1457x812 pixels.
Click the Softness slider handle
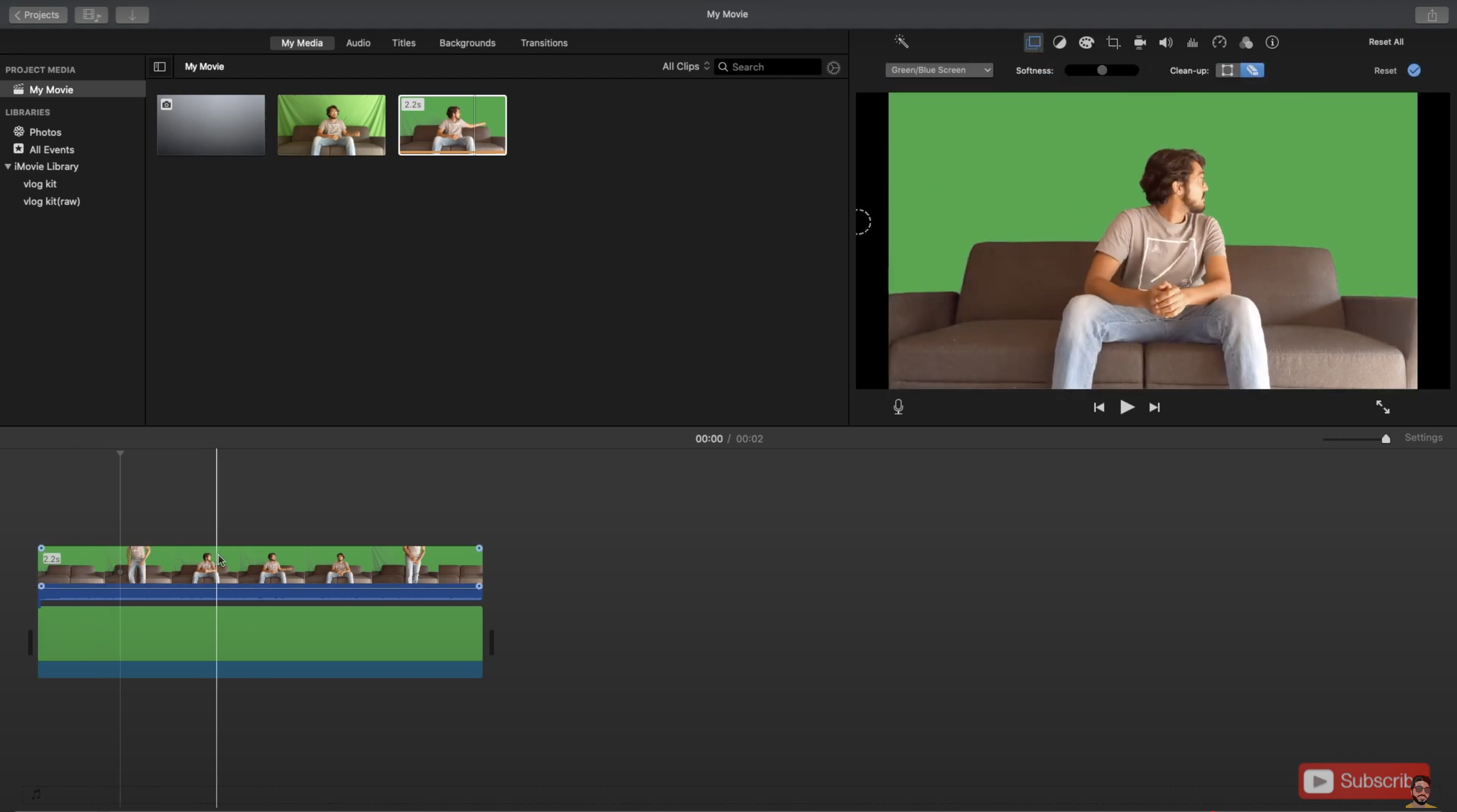click(1101, 70)
